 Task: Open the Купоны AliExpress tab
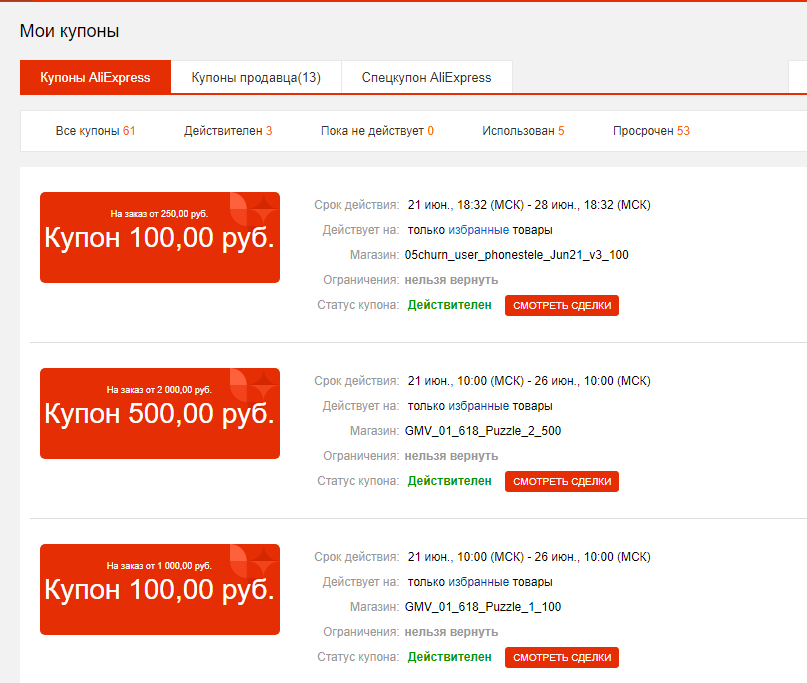coord(95,77)
